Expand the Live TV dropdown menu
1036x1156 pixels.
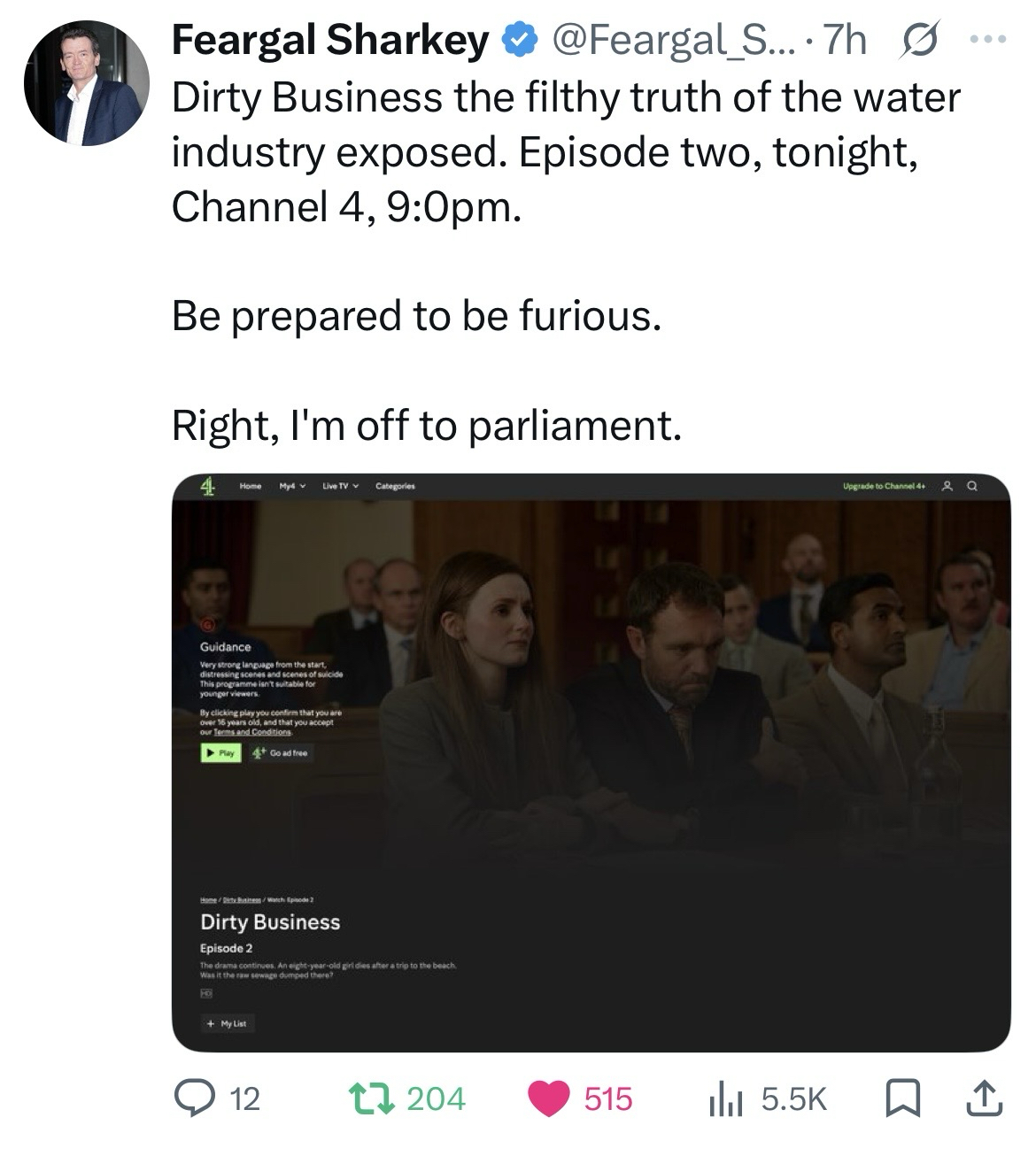339,486
